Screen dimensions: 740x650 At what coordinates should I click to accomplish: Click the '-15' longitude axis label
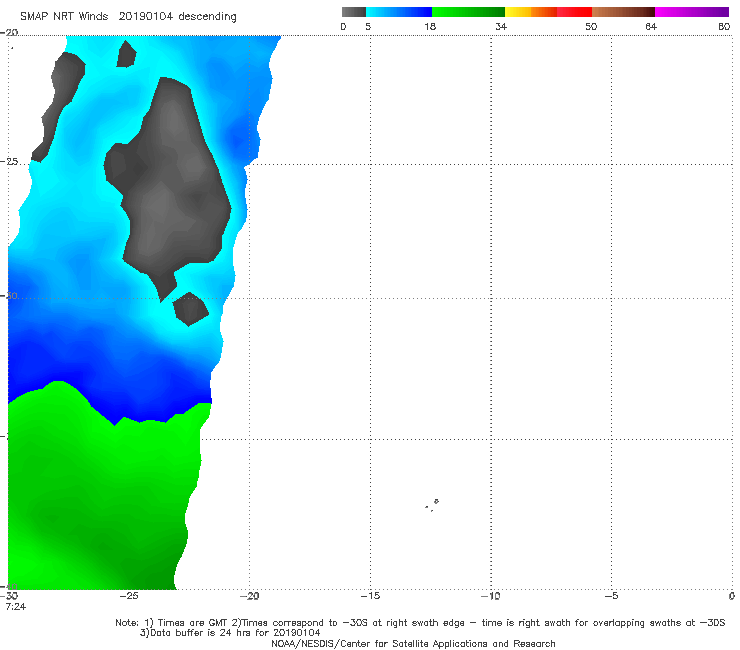pyautogui.click(x=370, y=596)
